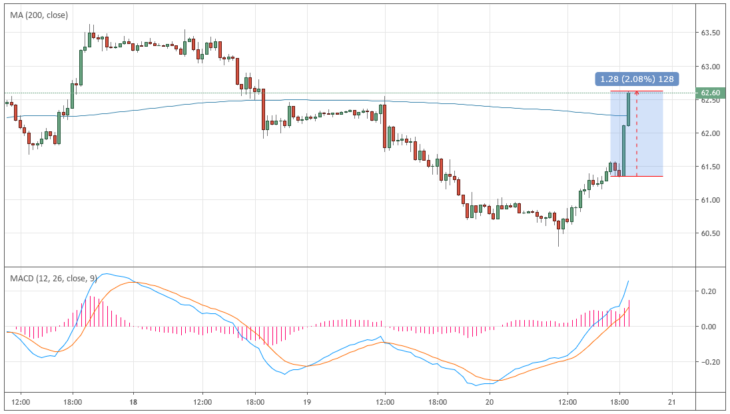This screenshot has height=414, width=730.
Task: Select the date 21 on time axis
Action: pos(672,402)
